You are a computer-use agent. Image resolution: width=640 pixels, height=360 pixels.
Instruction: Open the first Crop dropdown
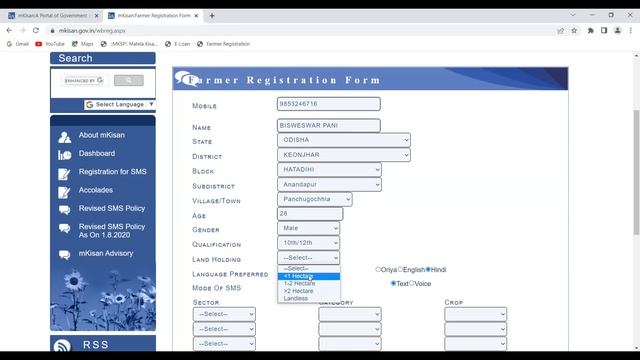[476, 314]
